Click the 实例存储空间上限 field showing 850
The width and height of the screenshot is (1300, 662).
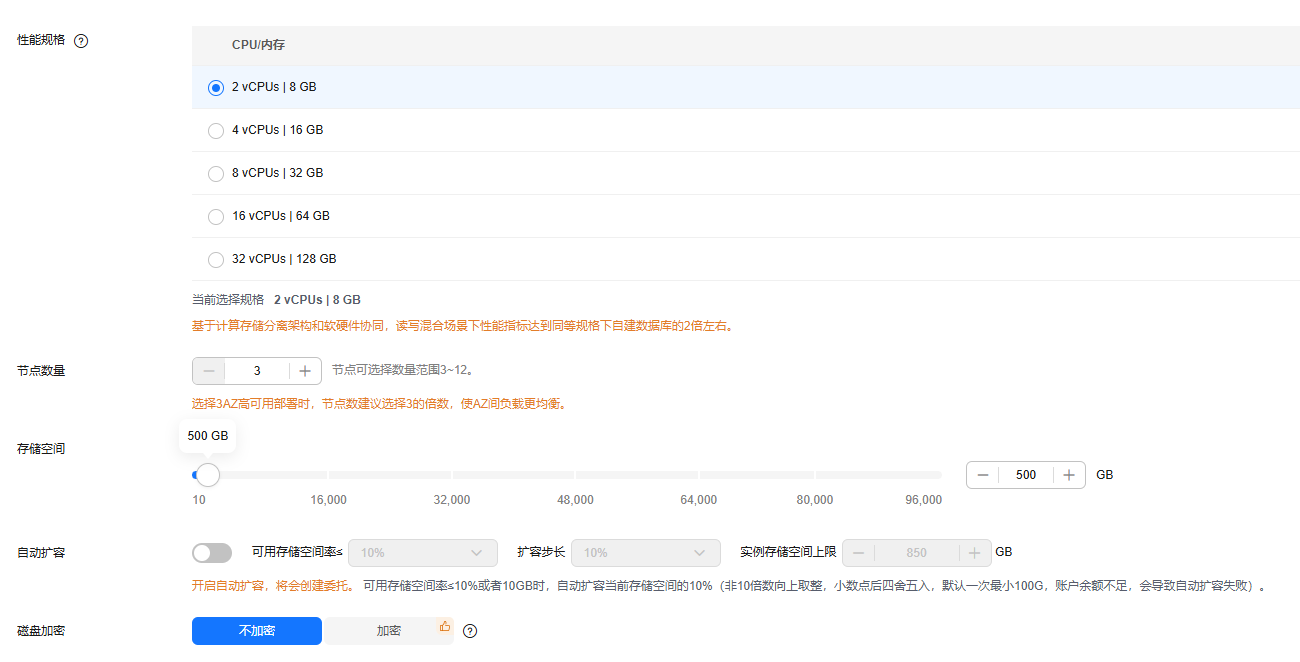click(916, 552)
